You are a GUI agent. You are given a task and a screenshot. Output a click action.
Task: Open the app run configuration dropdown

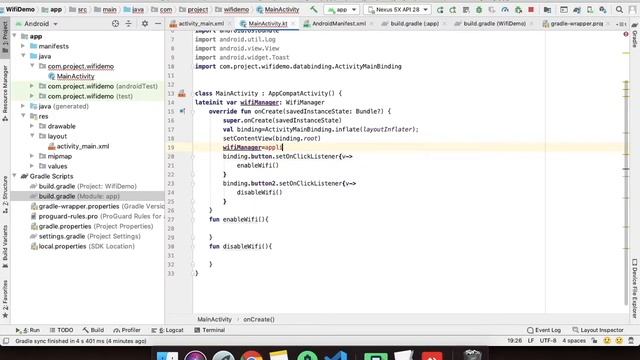coord(342,9)
